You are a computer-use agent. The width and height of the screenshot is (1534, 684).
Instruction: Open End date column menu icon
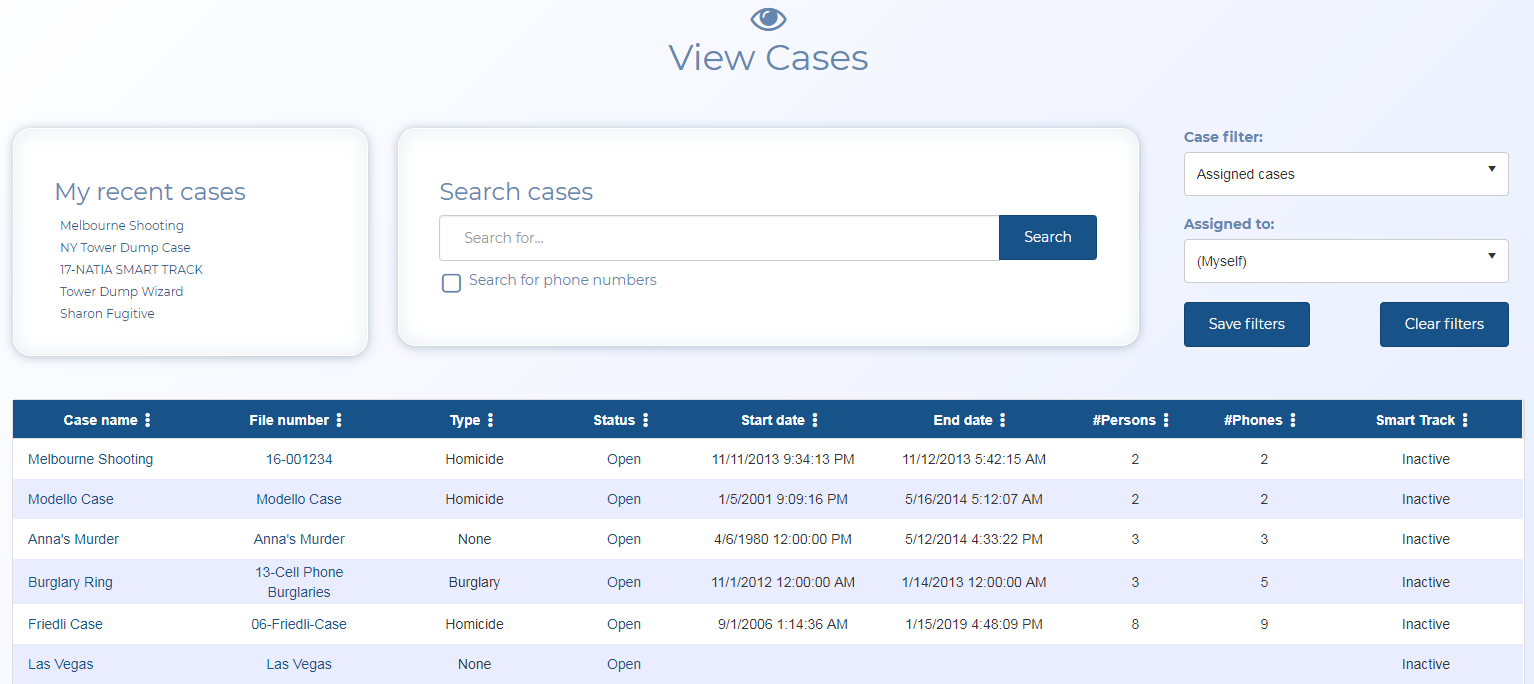1003,420
